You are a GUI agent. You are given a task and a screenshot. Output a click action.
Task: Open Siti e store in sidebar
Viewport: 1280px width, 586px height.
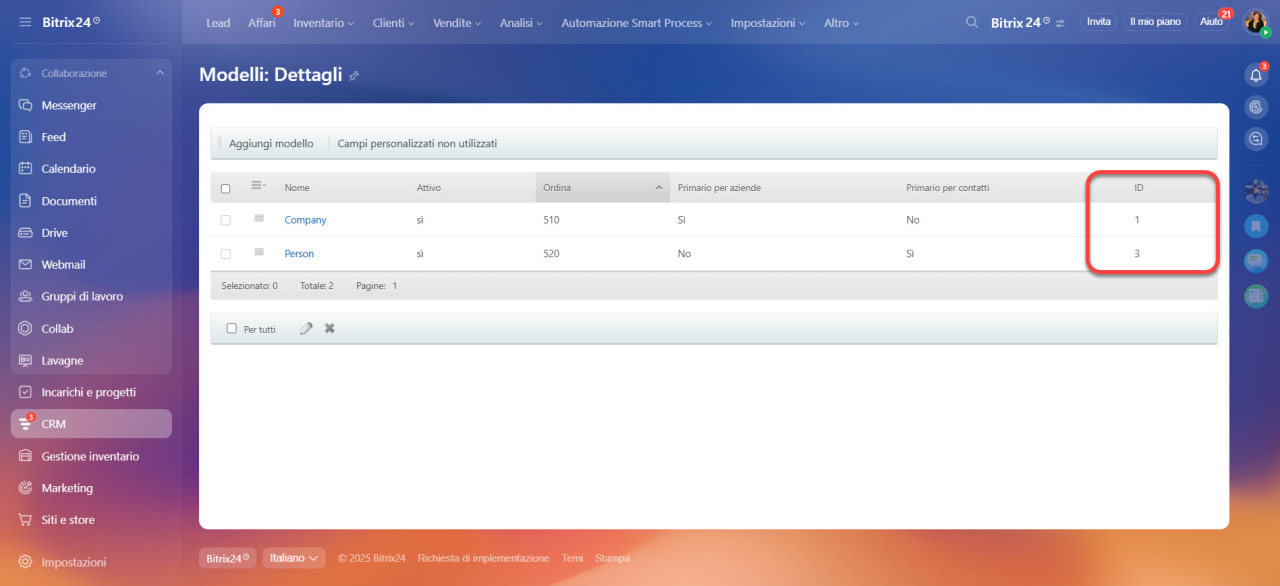91,520
